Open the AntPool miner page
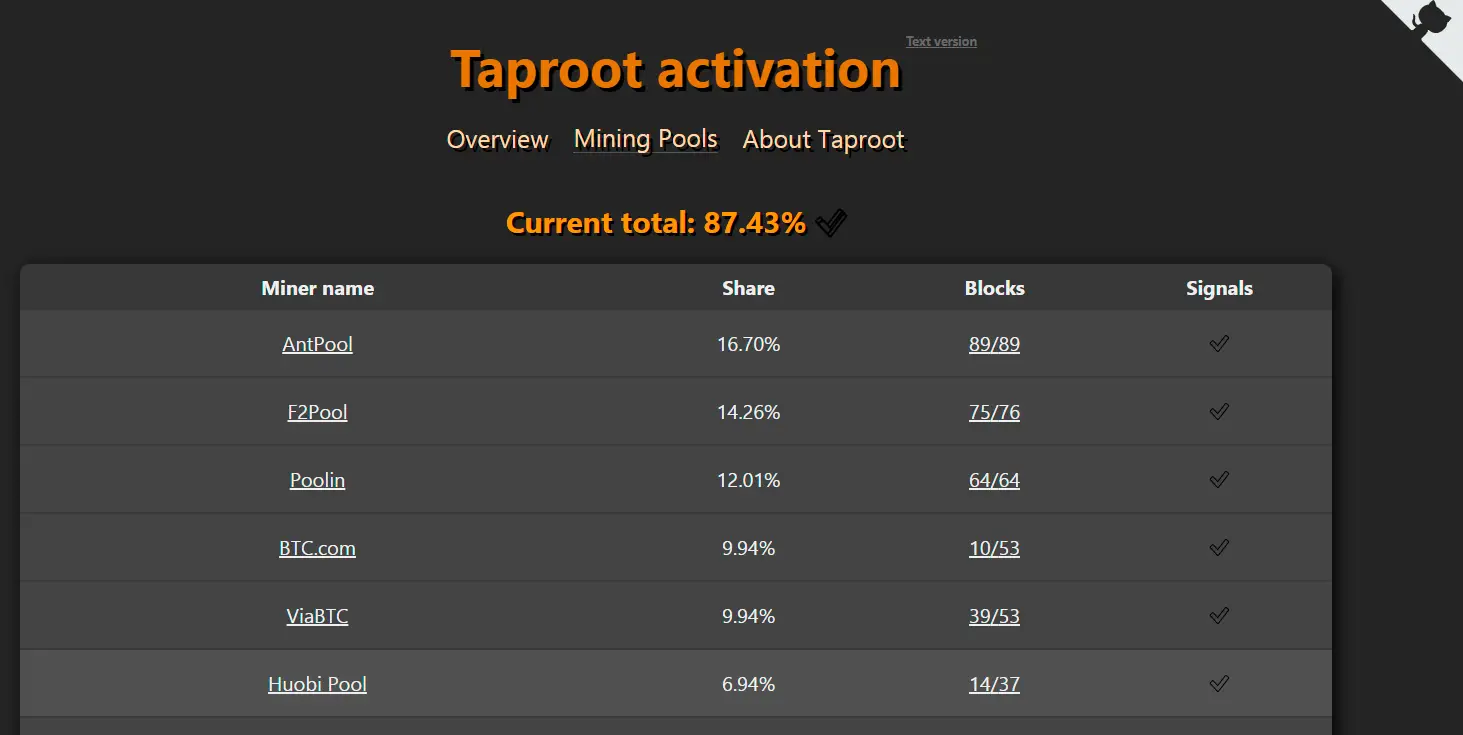 (317, 343)
